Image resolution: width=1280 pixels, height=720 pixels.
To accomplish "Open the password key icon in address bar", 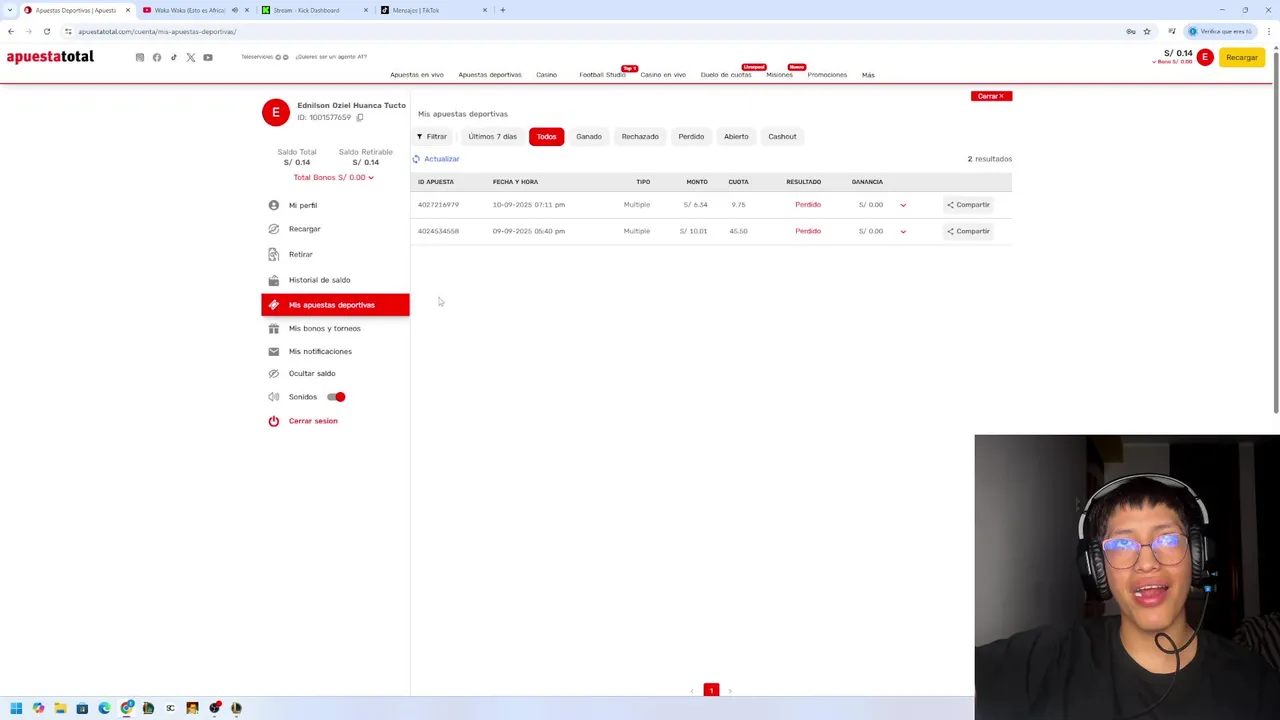I will [x=1131, y=31].
